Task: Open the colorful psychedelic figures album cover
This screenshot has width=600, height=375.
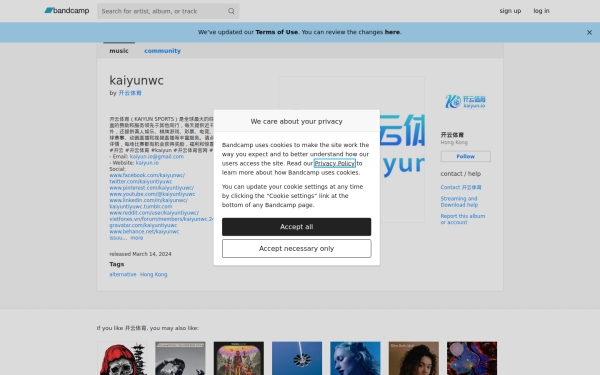Action: coord(239,358)
